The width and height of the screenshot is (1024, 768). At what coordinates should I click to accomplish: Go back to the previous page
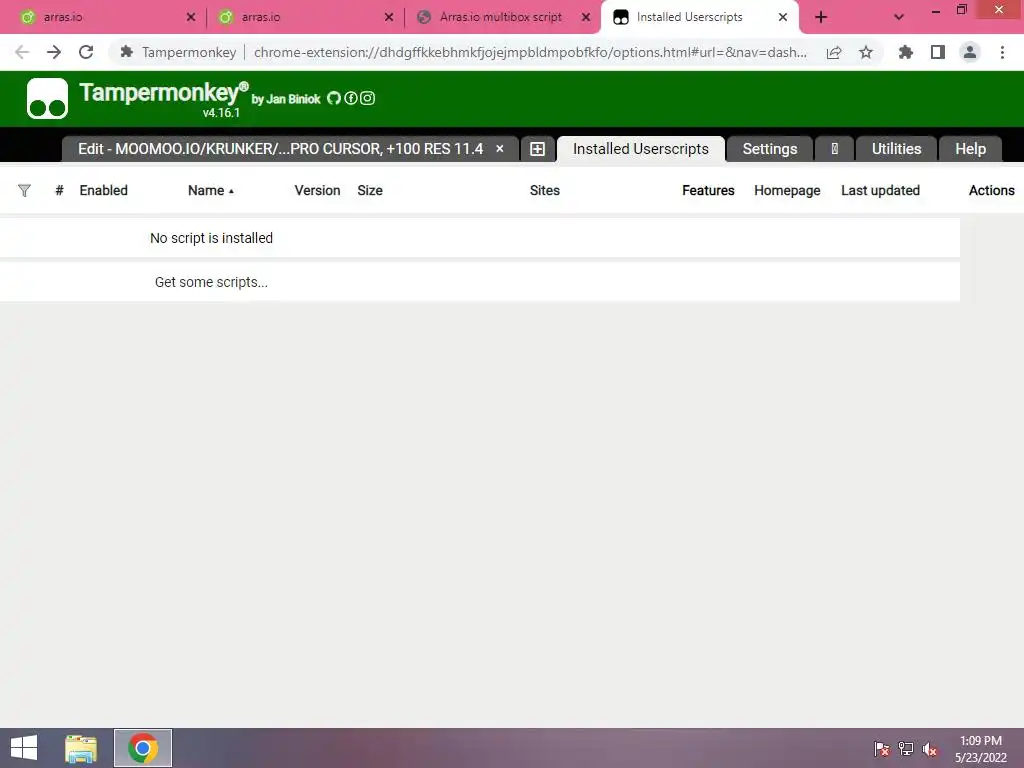click(x=22, y=52)
